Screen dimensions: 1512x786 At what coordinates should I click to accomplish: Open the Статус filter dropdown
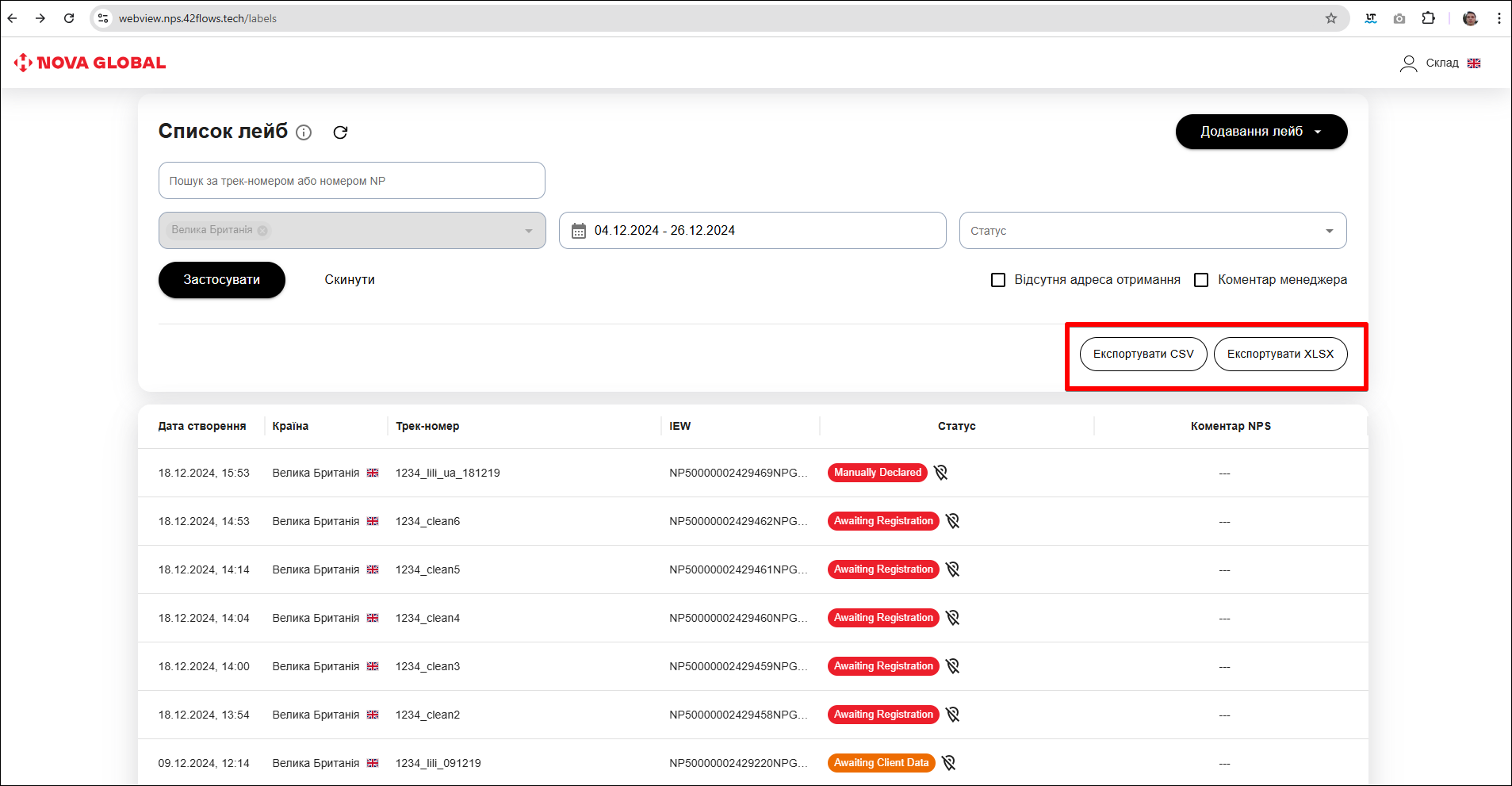(1153, 231)
